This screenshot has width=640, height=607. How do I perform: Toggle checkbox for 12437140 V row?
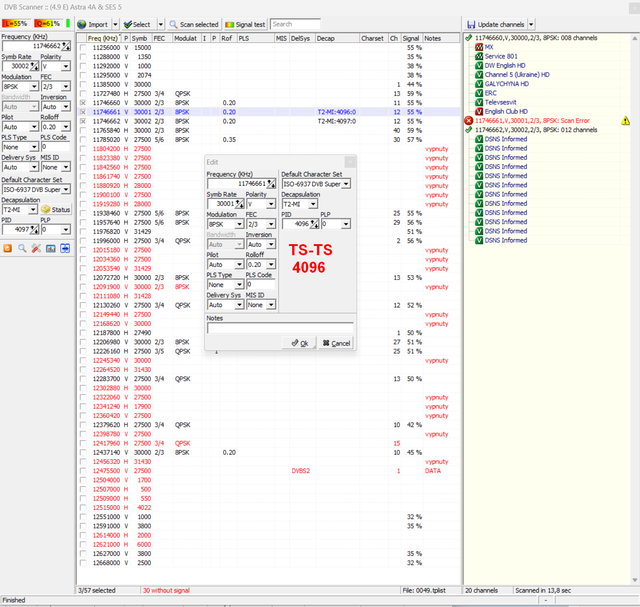[83, 452]
